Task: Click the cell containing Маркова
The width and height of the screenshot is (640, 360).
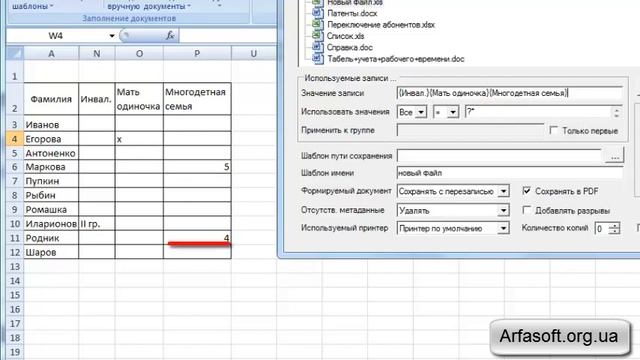Action: point(51,167)
